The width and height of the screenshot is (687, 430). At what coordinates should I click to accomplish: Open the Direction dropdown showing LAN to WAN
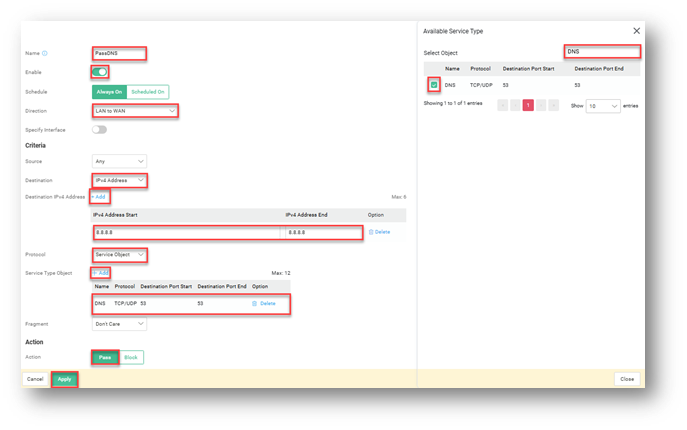coord(134,110)
